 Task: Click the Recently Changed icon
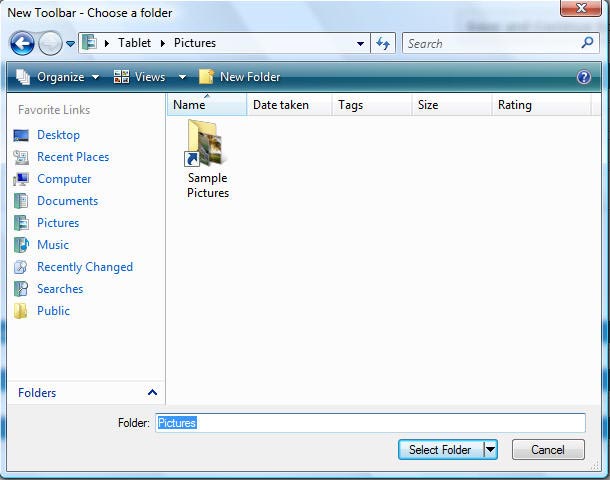(21, 267)
